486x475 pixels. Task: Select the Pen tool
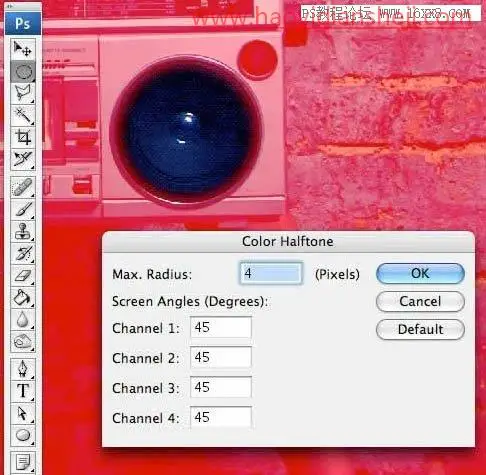pos(23,369)
